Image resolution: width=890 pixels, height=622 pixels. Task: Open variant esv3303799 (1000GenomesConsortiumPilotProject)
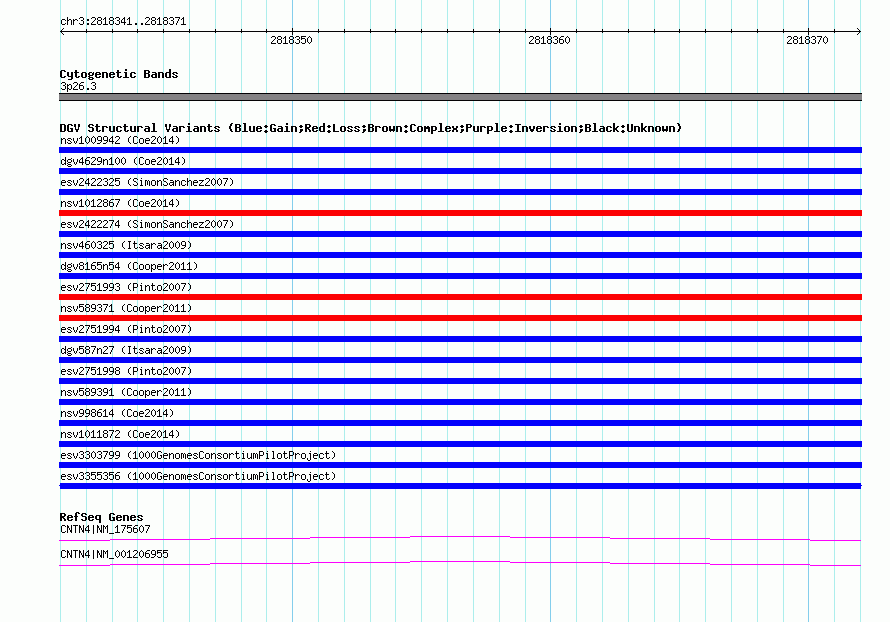pos(198,455)
